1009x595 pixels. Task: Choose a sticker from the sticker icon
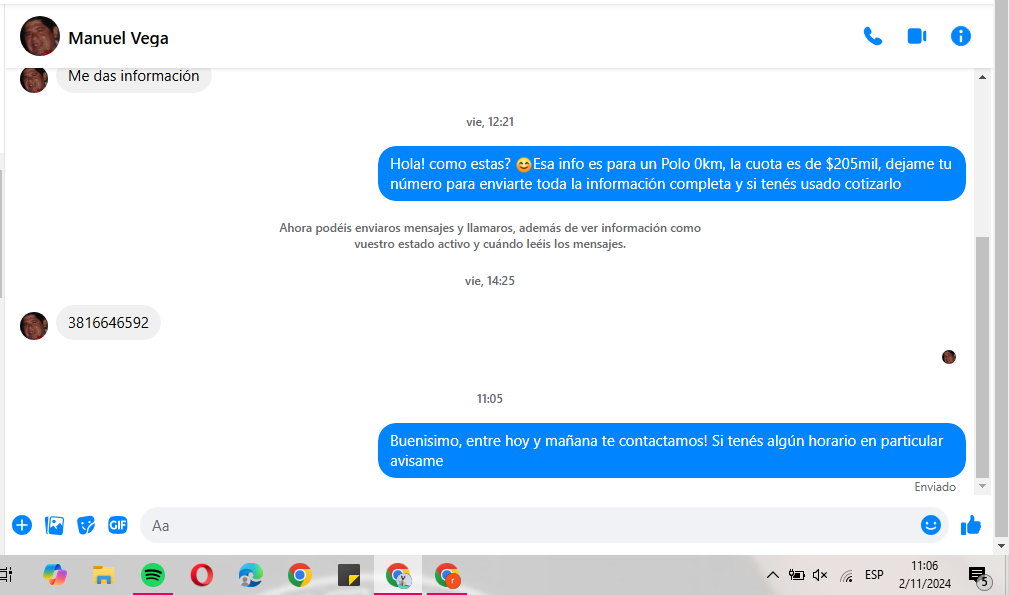pos(86,526)
